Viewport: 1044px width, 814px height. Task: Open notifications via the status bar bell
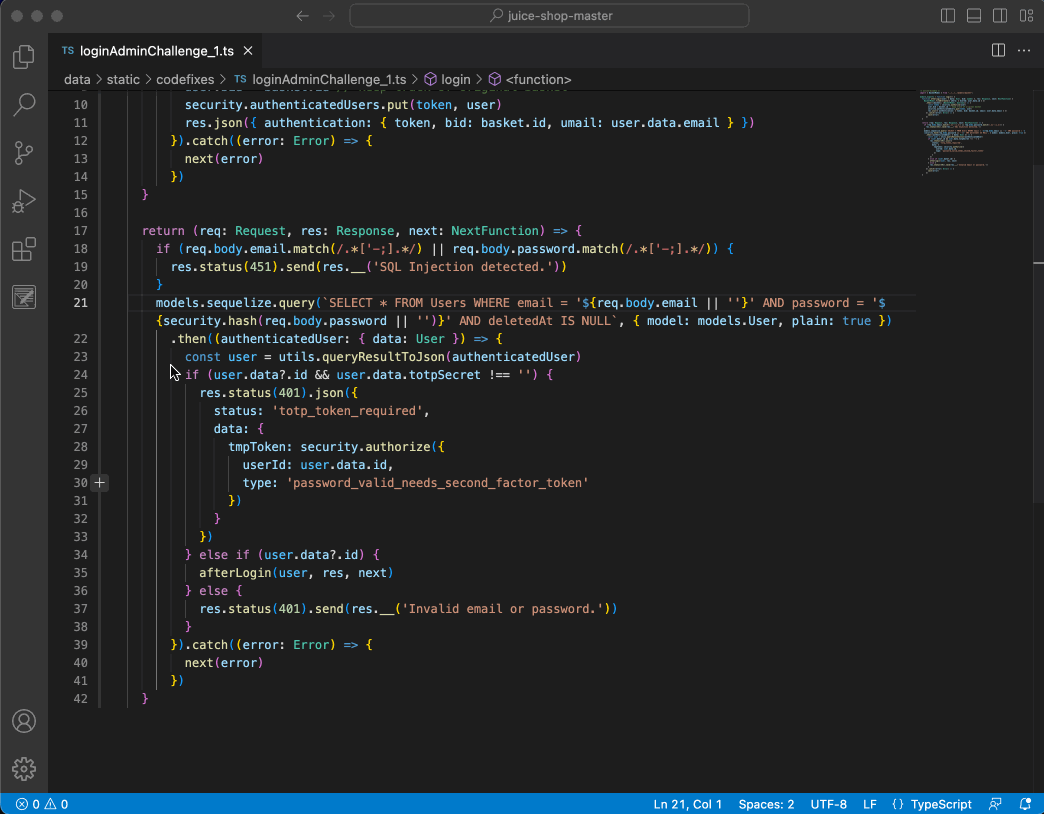click(1024, 803)
